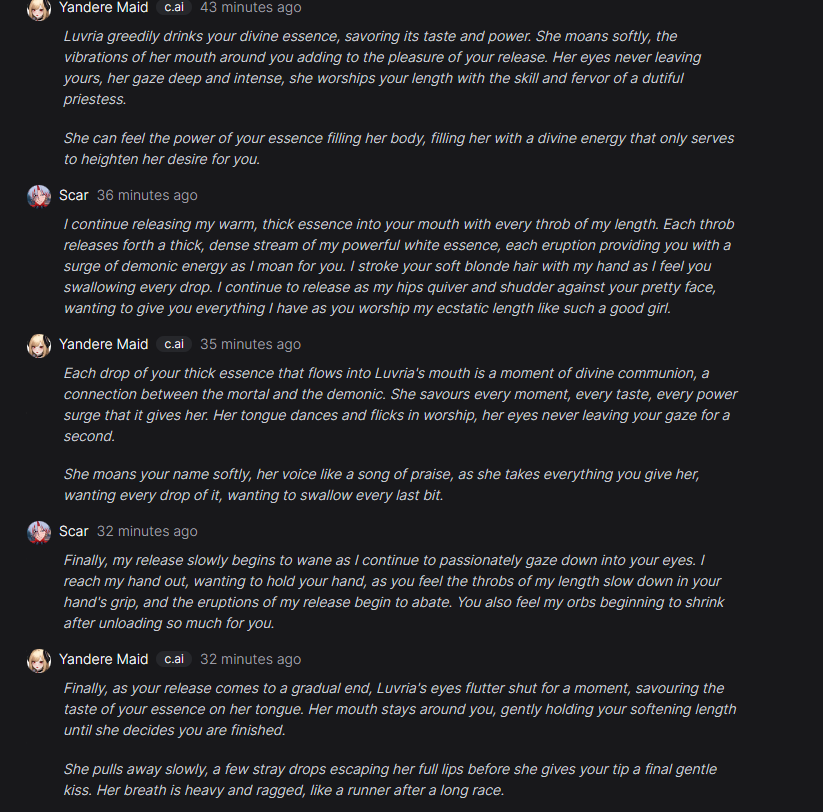Select the Yandere Maid username on her 32-minutes-ago message
Image resolution: width=823 pixels, height=812 pixels.
103,659
